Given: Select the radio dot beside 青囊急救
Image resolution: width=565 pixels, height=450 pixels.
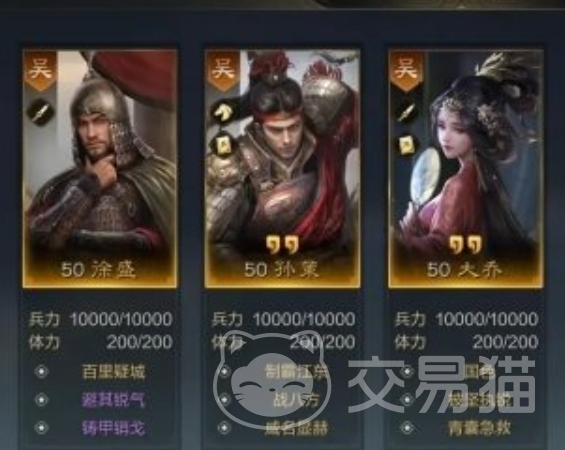Looking at the screenshot, I should pos(407,428).
